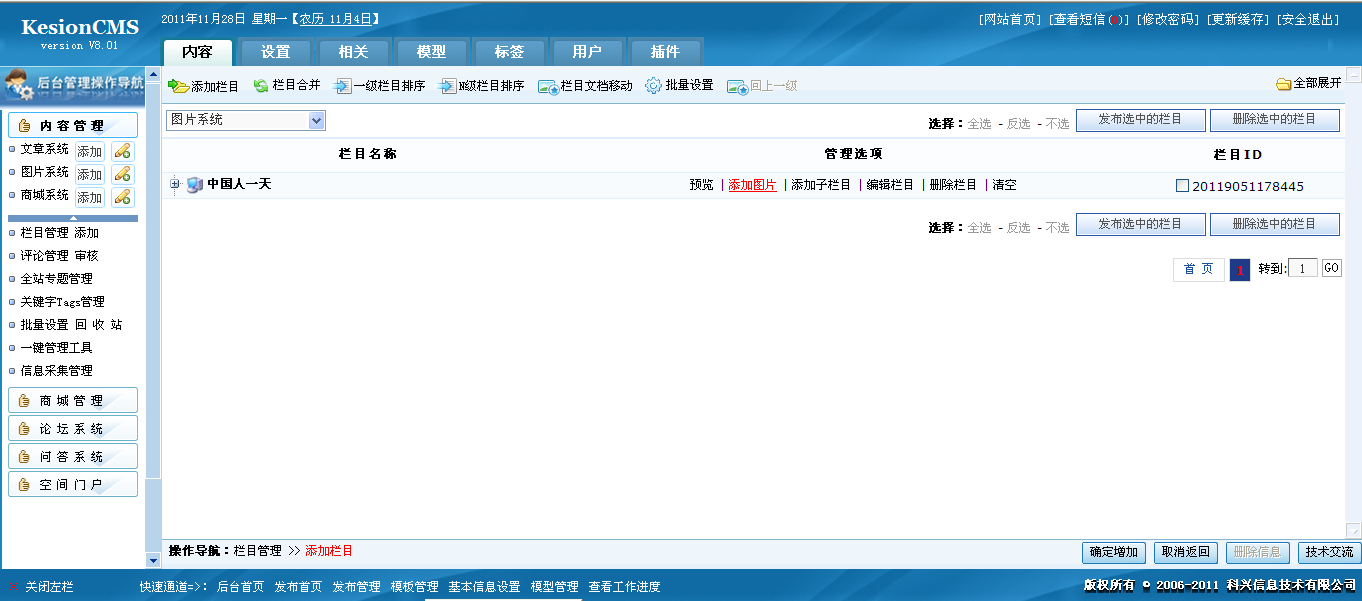
Task: Click 添加图片 for 中国人一天
Action: [x=751, y=184]
